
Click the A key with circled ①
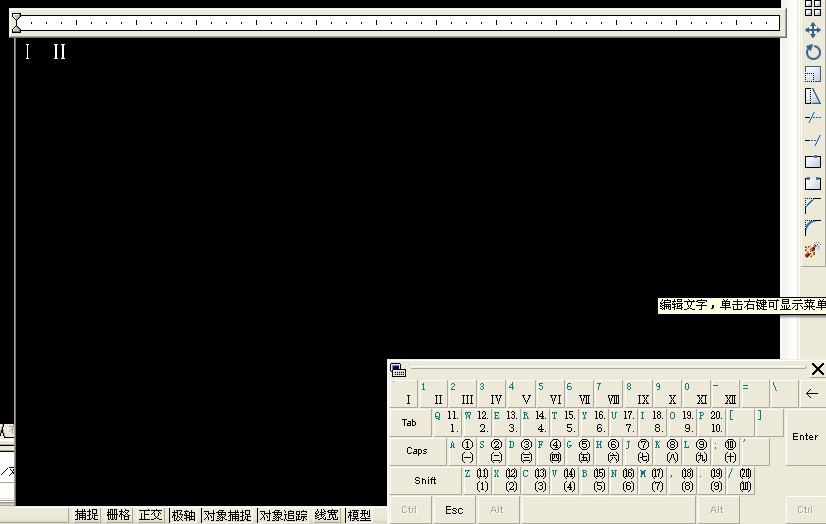click(462, 451)
